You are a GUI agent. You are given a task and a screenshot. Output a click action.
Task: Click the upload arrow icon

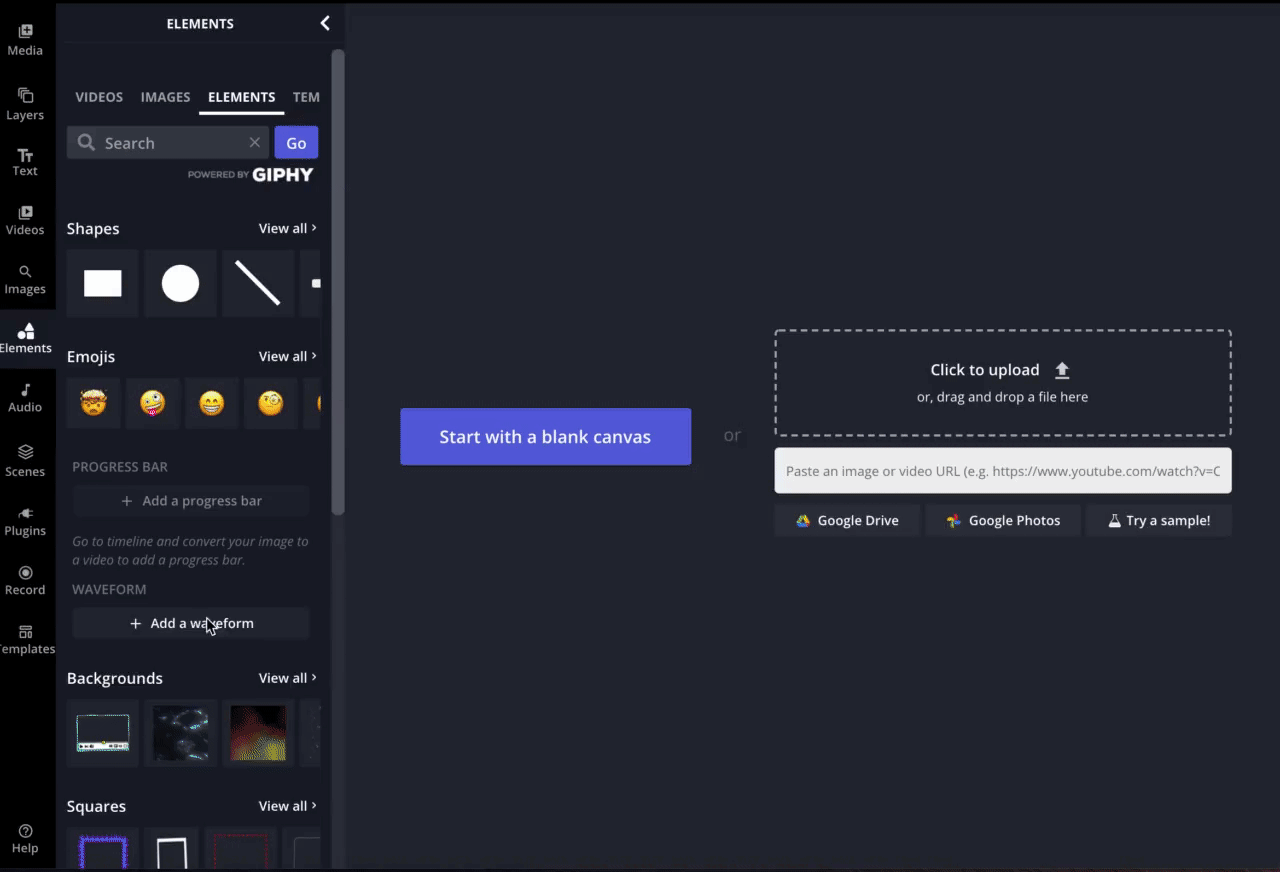coord(1062,370)
